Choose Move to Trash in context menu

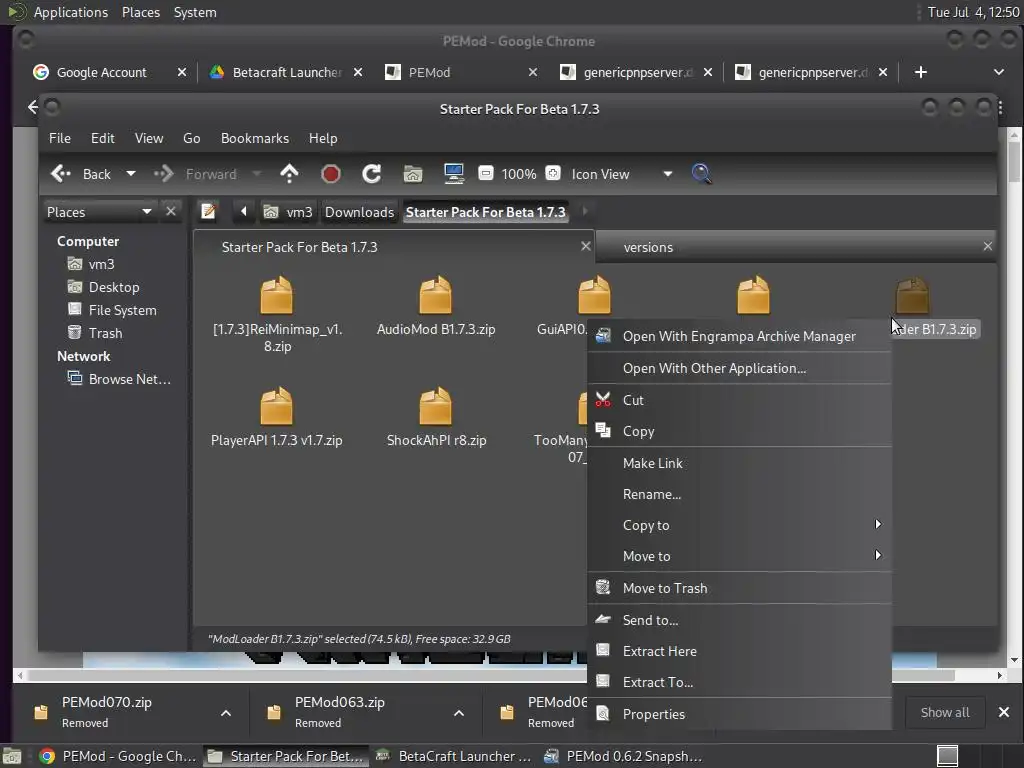pos(740,588)
